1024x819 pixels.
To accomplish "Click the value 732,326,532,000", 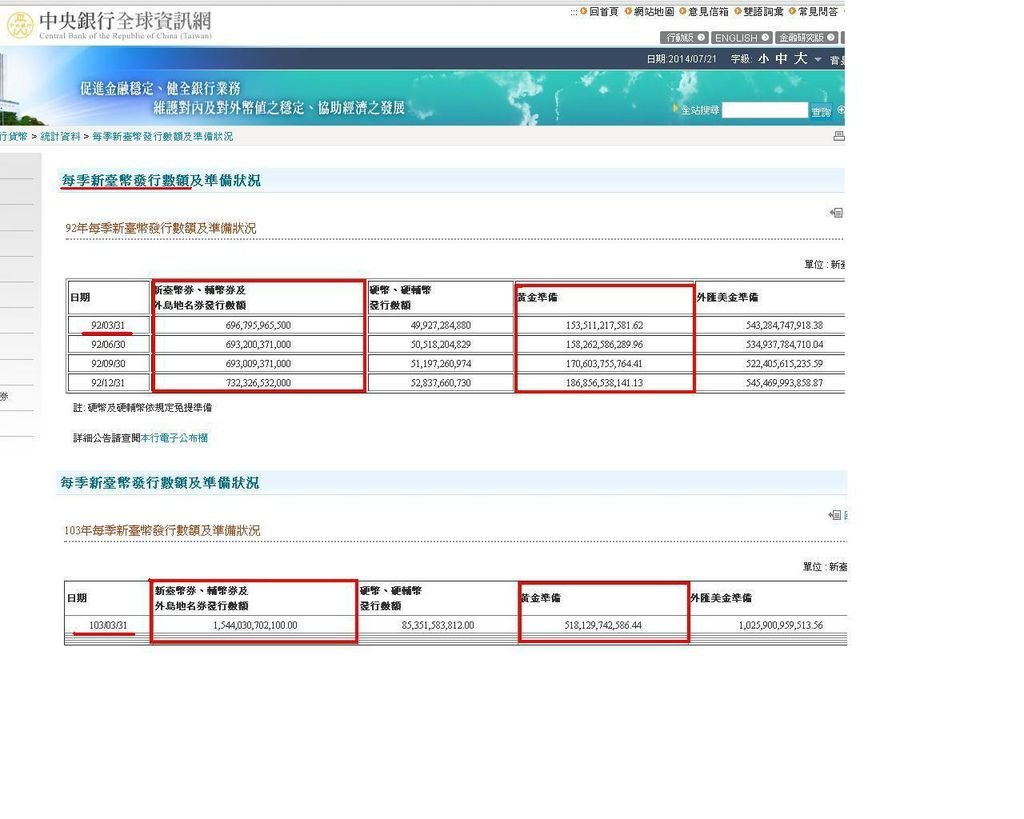I will [x=258, y=383].
